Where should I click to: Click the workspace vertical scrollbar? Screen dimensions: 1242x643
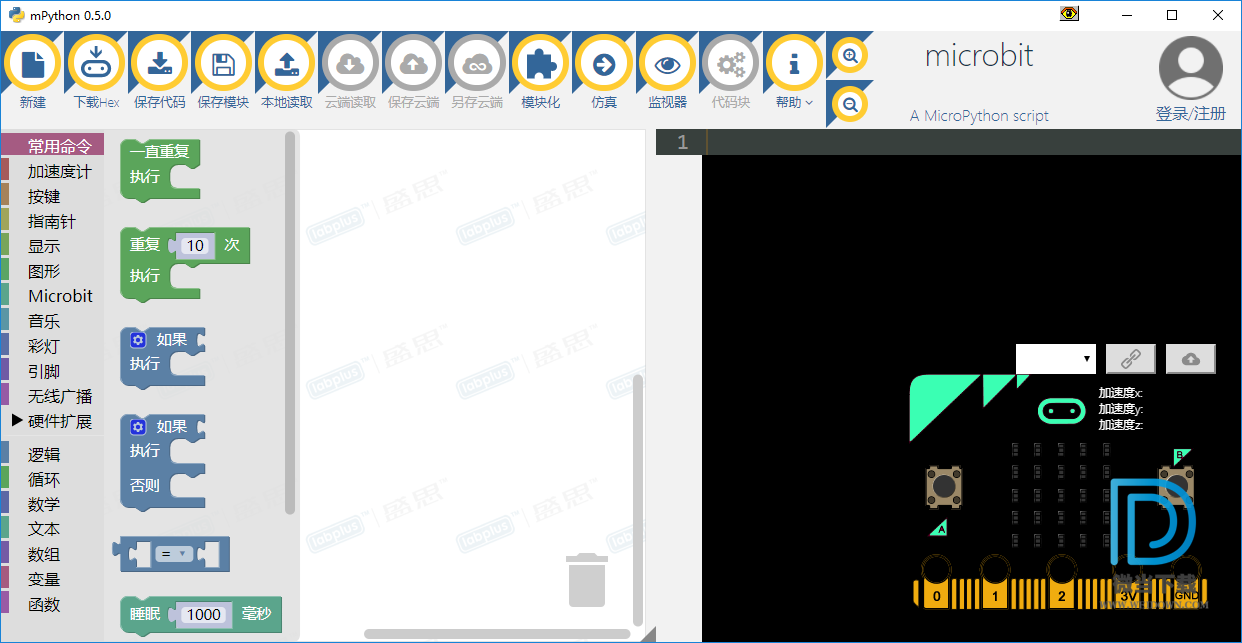(x=638, y=498)
